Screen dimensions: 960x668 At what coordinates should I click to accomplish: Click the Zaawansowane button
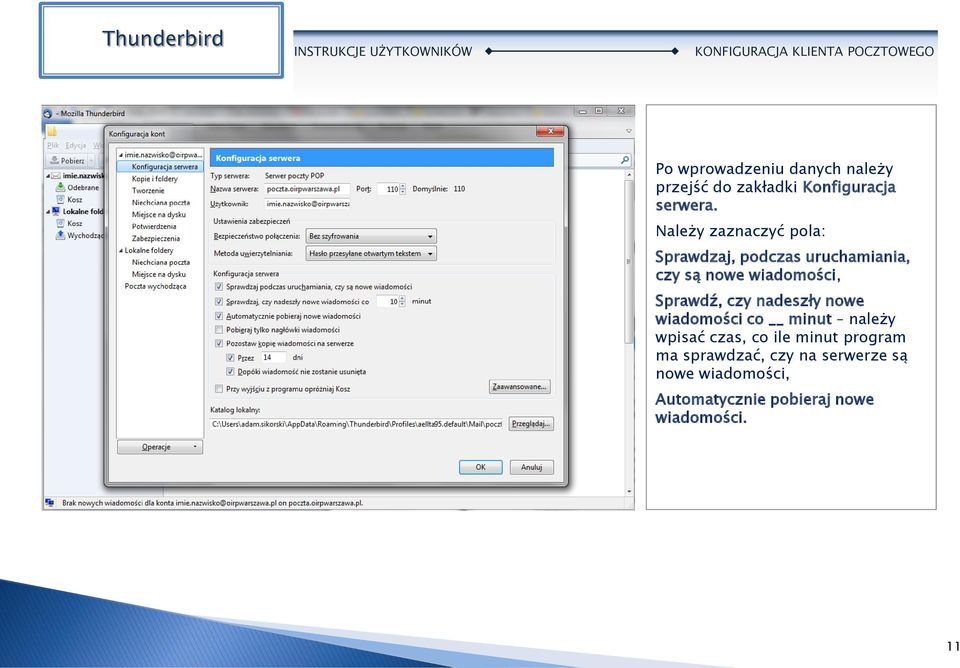click(x=520, y=387)
